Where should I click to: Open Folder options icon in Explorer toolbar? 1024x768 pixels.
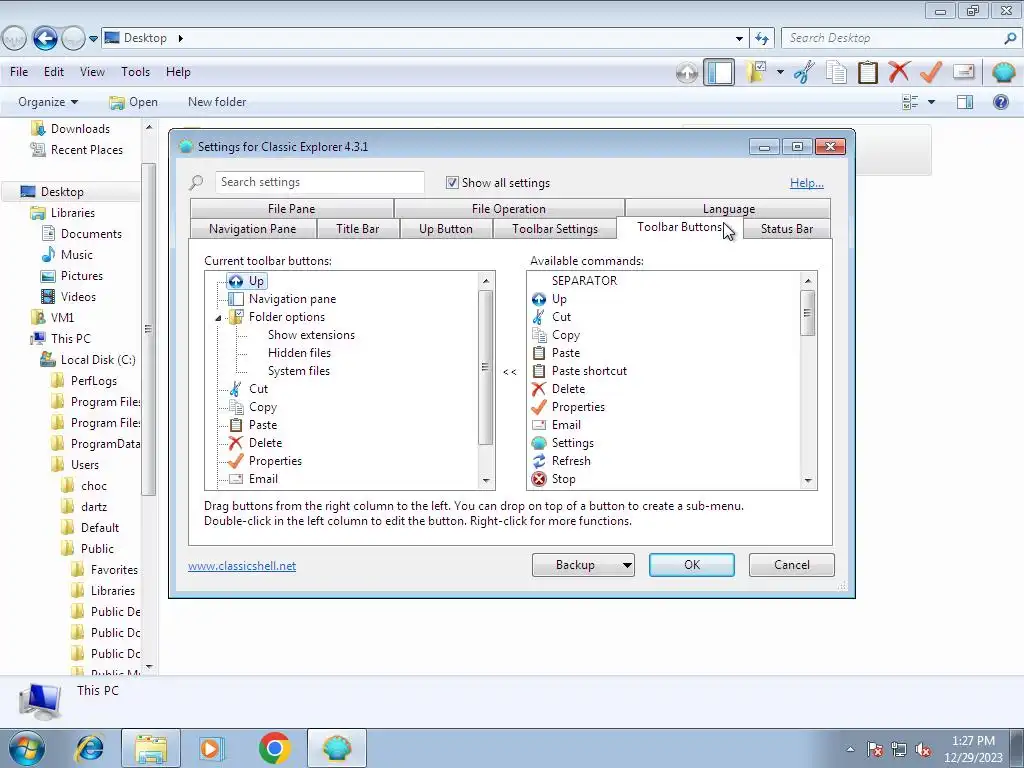coord(757,72)
